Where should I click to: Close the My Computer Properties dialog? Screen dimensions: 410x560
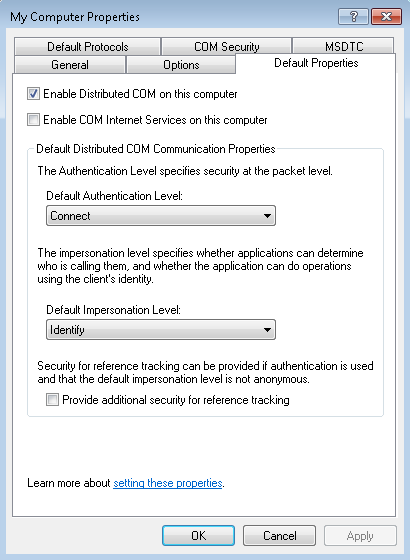click(x=386, y=16)
